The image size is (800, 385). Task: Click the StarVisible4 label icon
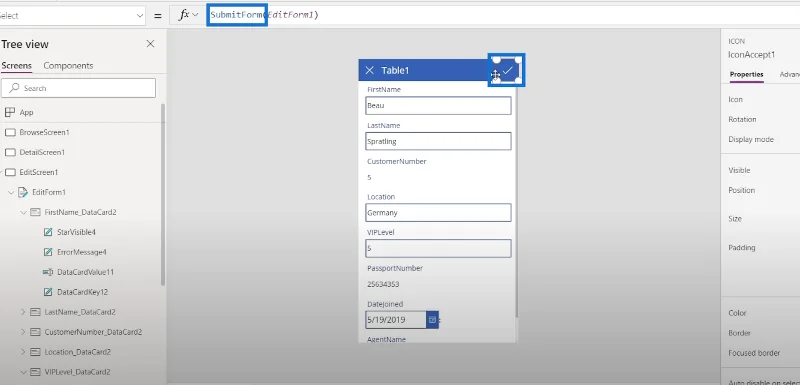[x=48, y=232]
